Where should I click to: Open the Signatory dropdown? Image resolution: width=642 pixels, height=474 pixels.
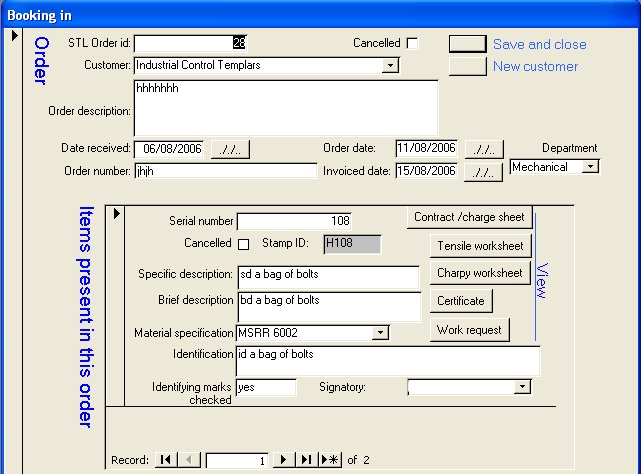522,387
